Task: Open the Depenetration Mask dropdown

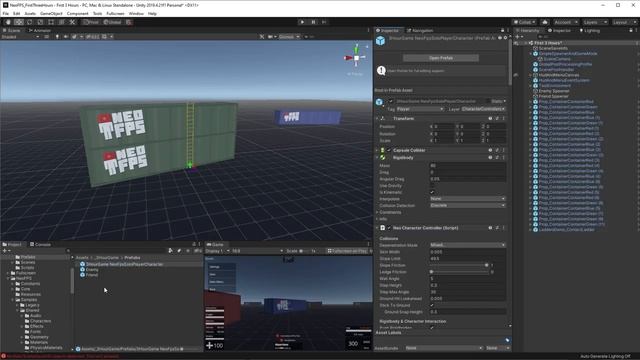Action: pyautogui.click(x=468, y=245)
